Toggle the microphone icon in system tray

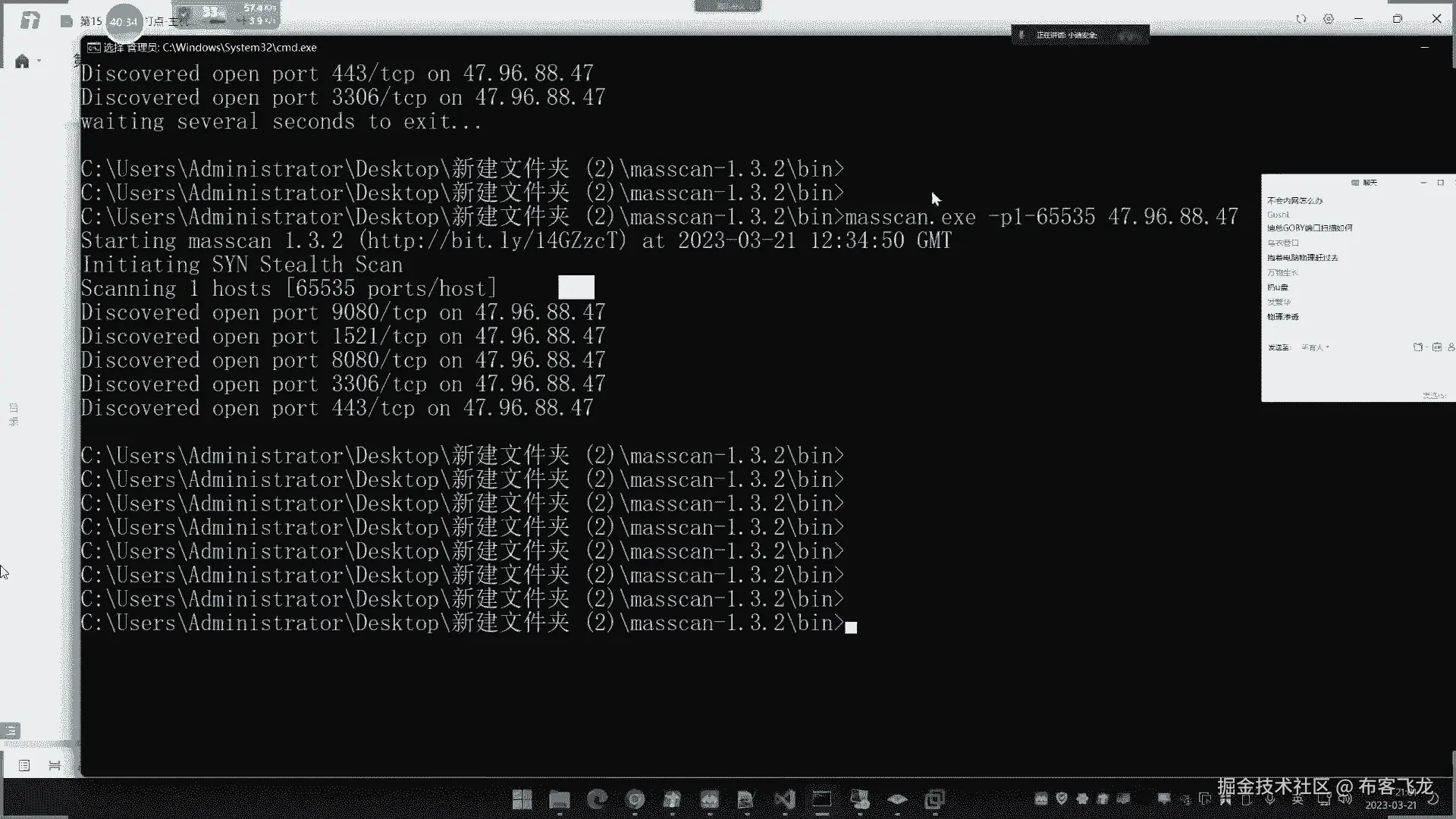[1270, 799]
